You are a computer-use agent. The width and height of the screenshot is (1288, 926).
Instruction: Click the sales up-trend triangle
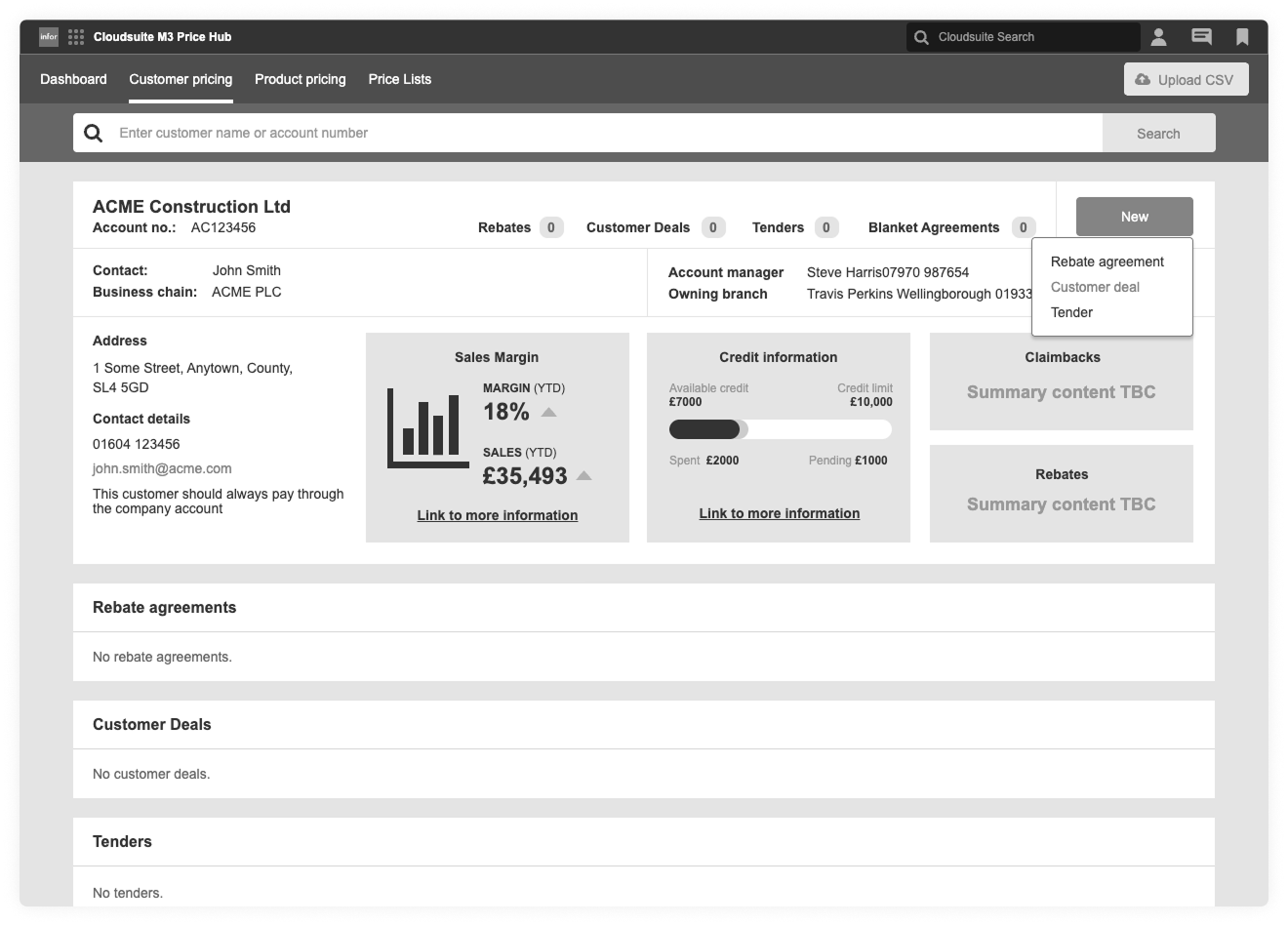[x=584, y=475]
